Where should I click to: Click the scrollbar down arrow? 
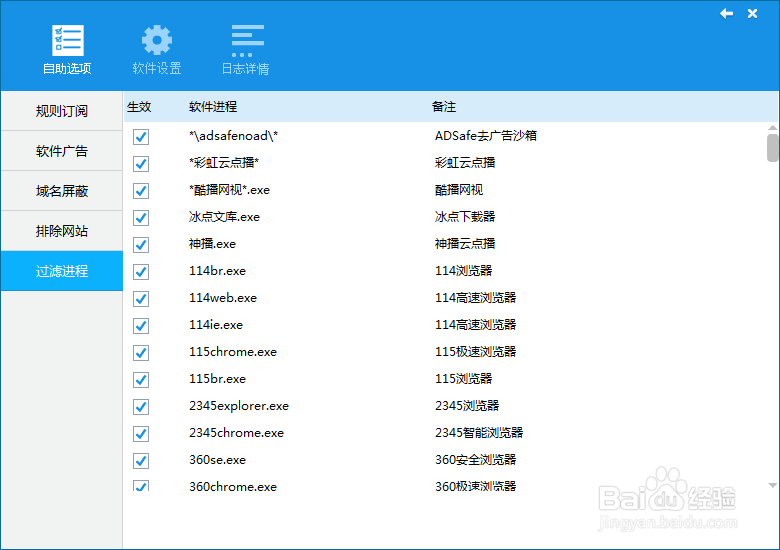[773, 485]
